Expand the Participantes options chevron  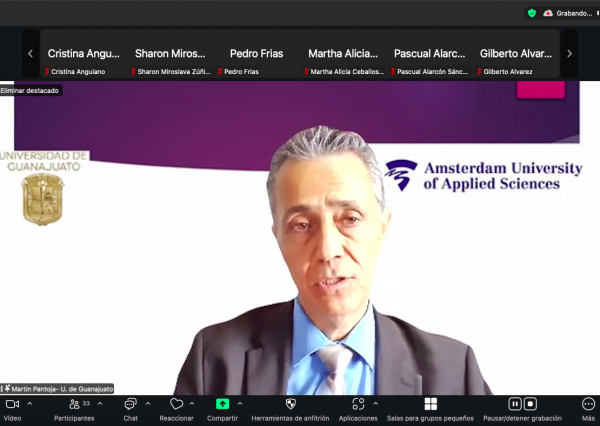click(x=101, y=404)
